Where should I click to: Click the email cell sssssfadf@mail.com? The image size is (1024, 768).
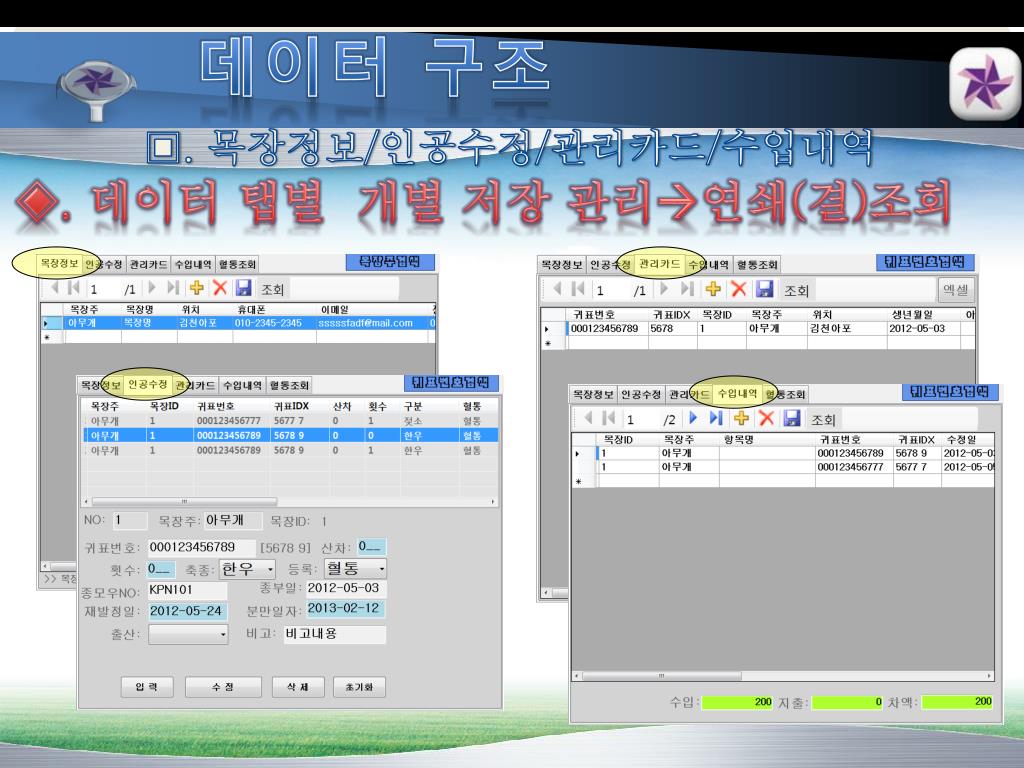click(372, 323)
